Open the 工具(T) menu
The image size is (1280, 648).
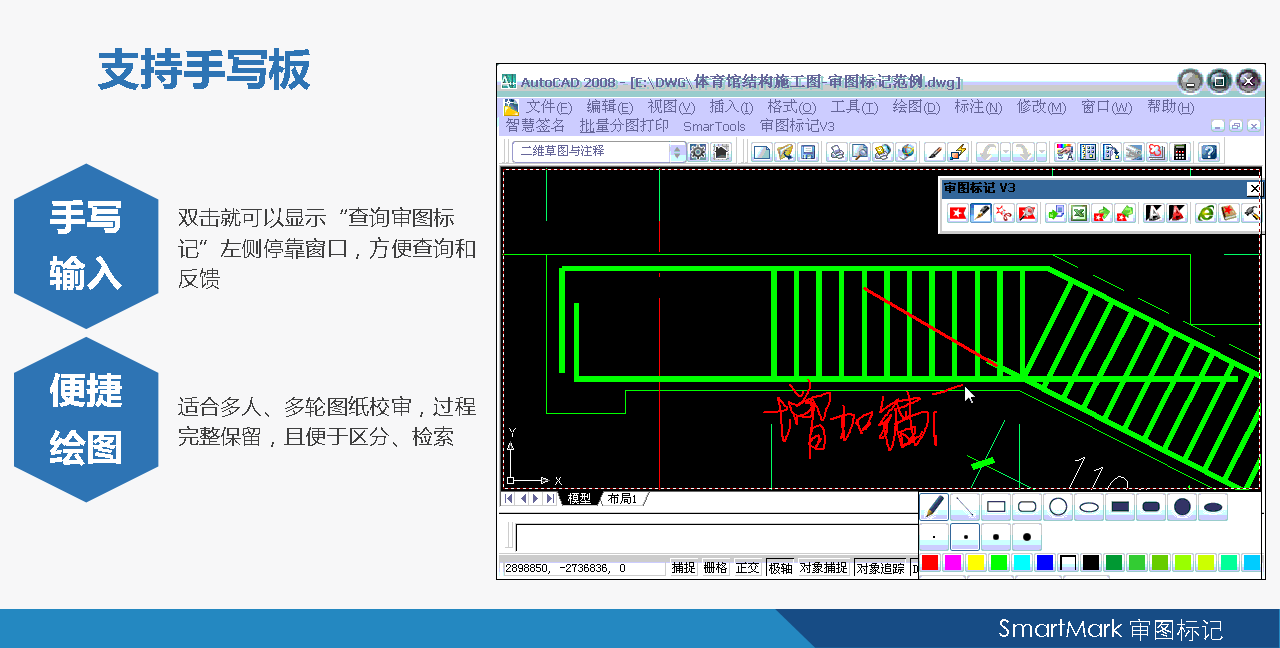click(854, 107)
